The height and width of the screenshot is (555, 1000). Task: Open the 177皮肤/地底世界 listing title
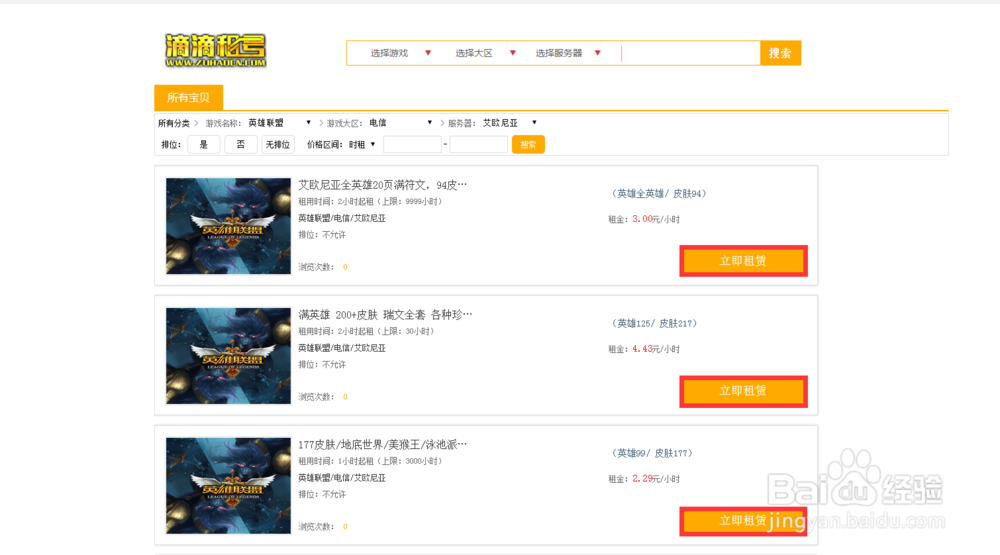382,445
